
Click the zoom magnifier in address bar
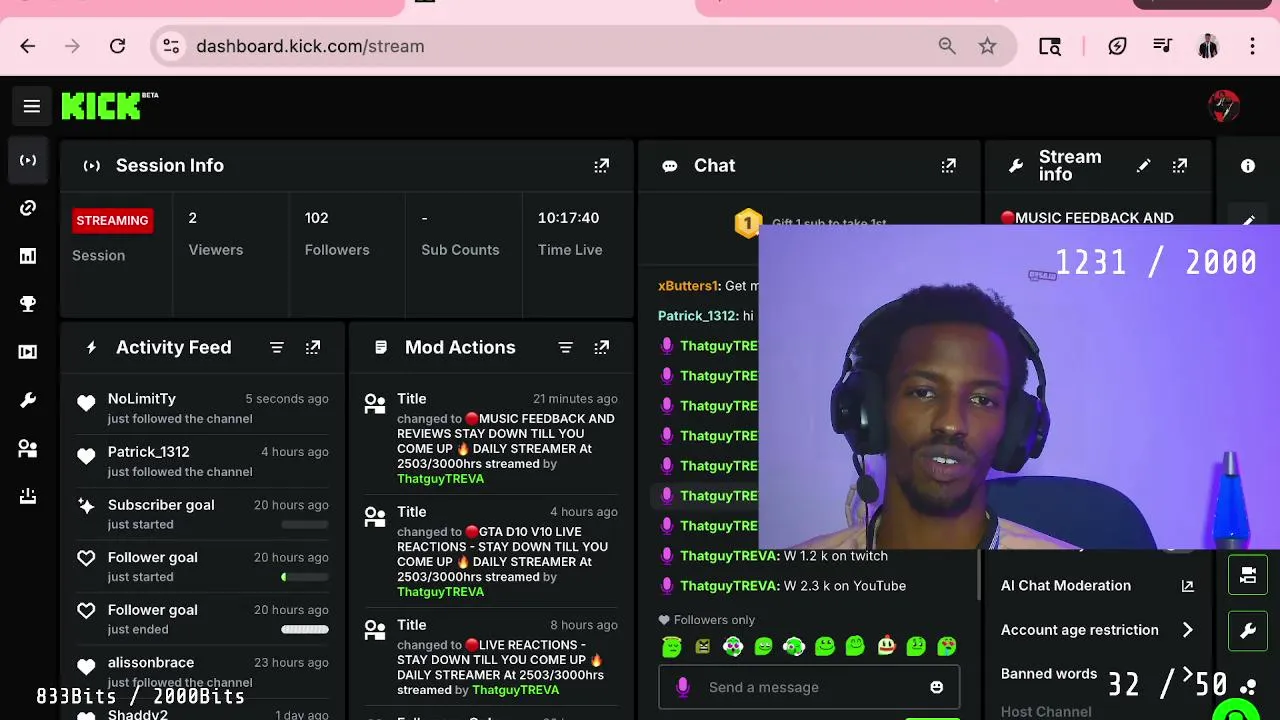(947, 46)
